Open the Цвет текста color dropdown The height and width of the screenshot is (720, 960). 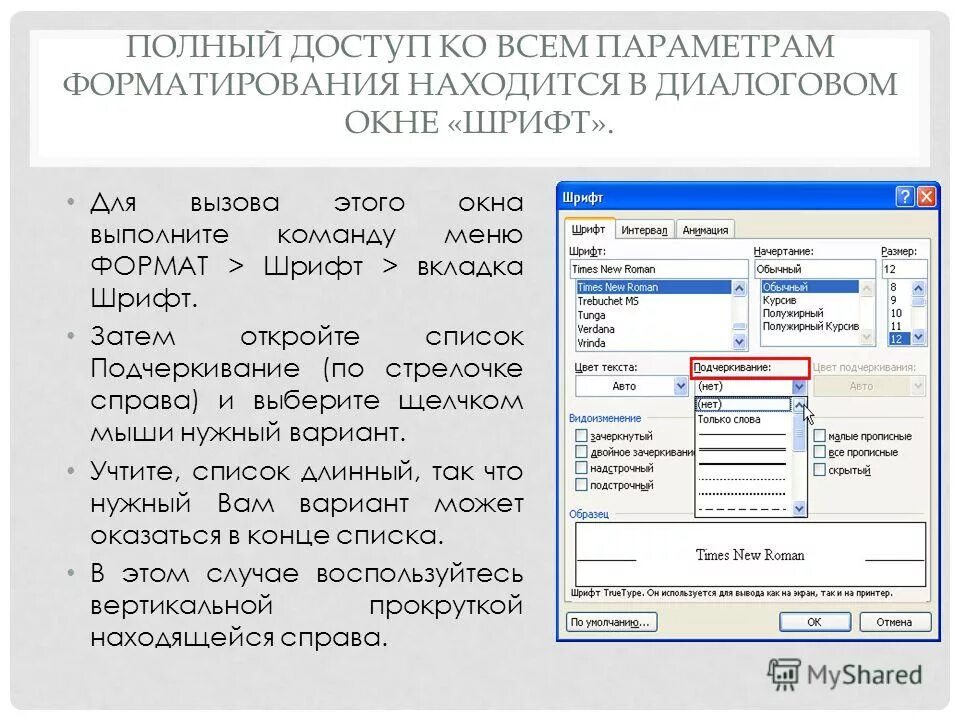pos(681,386)
